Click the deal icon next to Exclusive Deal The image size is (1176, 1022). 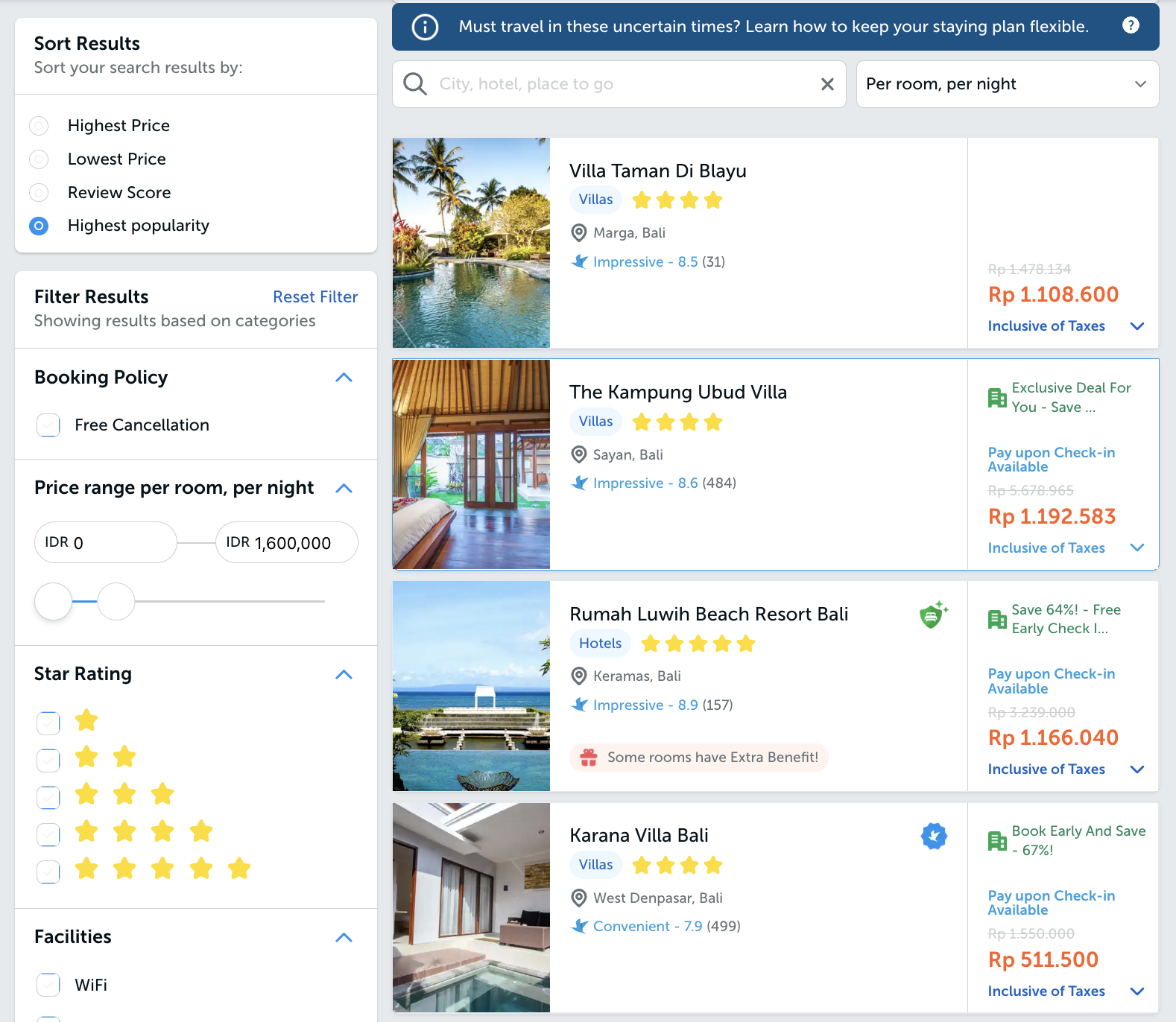click(x=996, y=398)
